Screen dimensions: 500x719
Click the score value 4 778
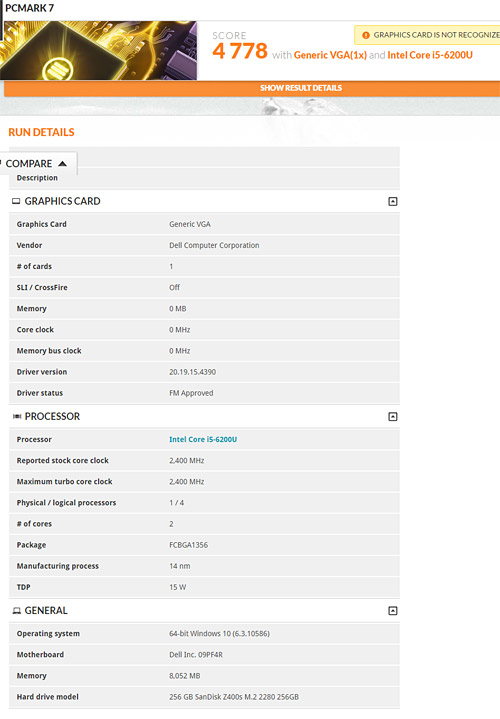[240, 51]
